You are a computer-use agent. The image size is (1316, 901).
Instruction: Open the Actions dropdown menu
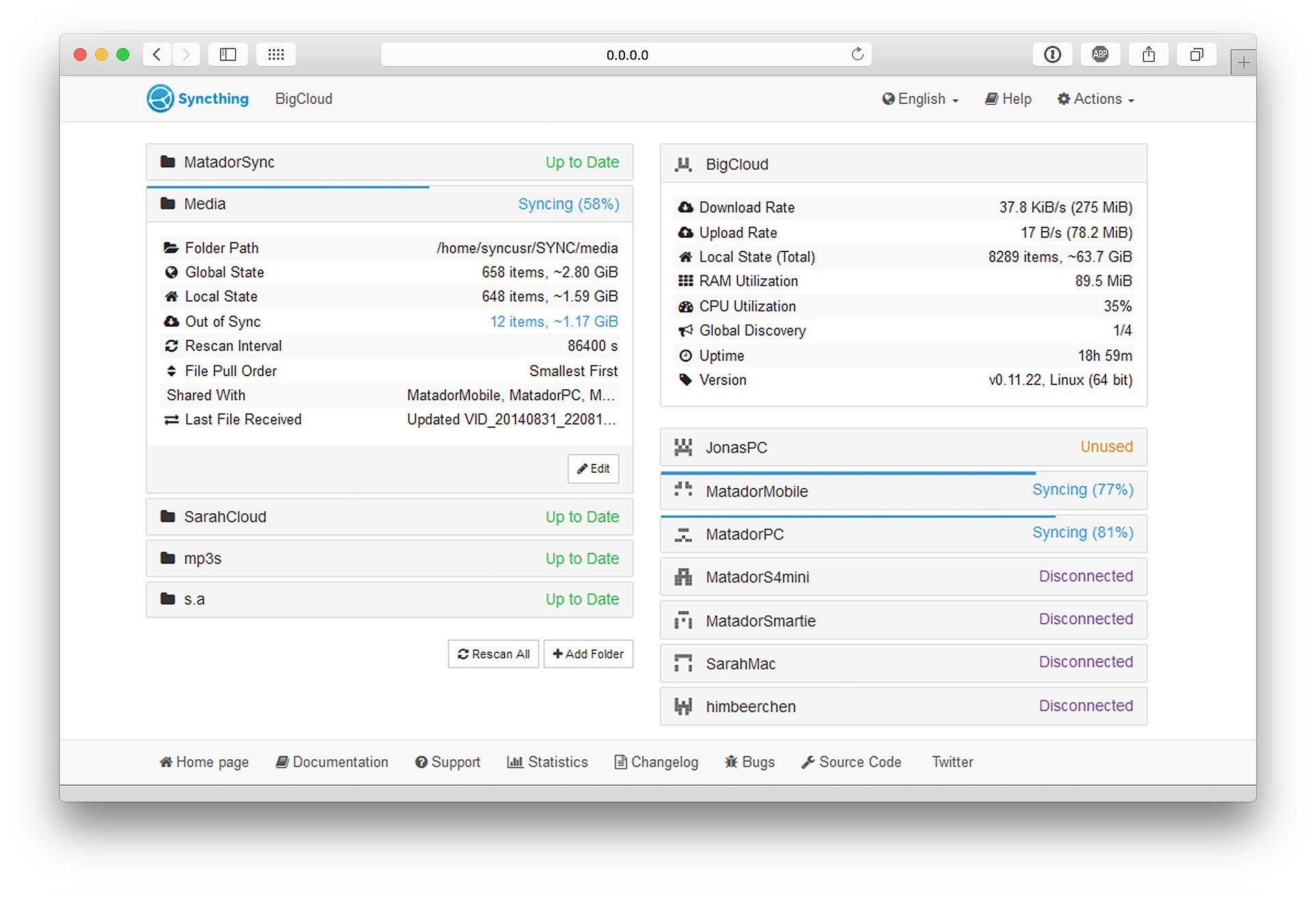[1096, 99]
